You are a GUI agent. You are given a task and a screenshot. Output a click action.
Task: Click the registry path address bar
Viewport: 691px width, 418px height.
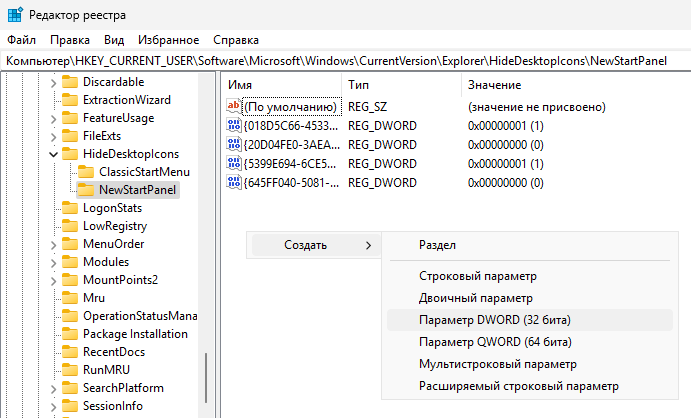[x=345, y=62]
